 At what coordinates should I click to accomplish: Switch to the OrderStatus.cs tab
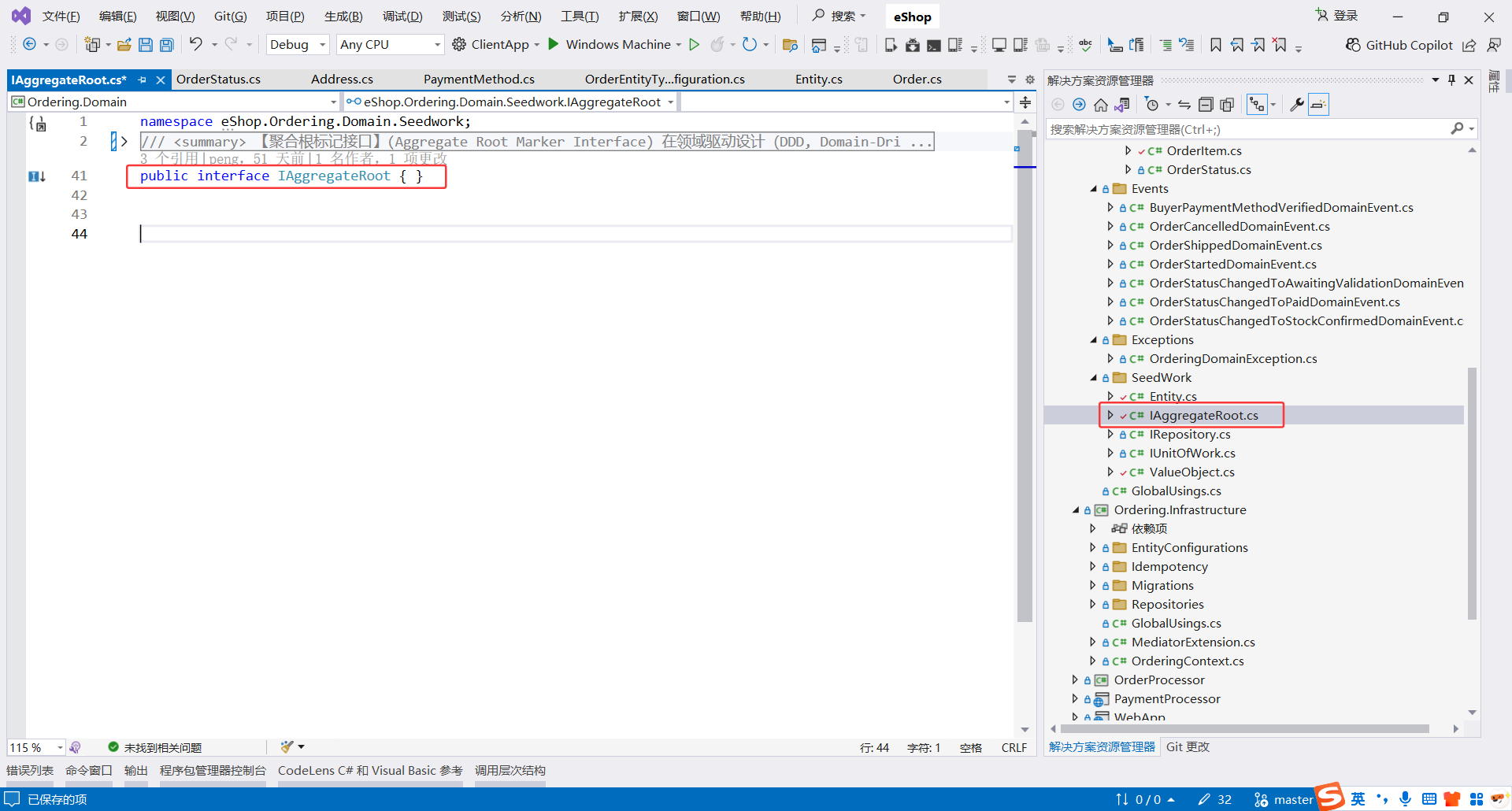[218, 80]
